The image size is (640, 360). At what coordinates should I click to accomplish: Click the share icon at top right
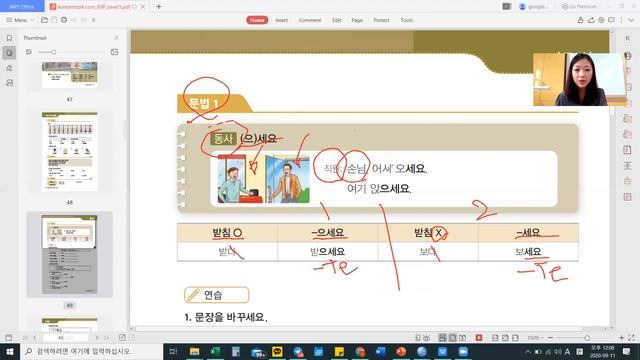pyautogui.click(x=591, y=20)
